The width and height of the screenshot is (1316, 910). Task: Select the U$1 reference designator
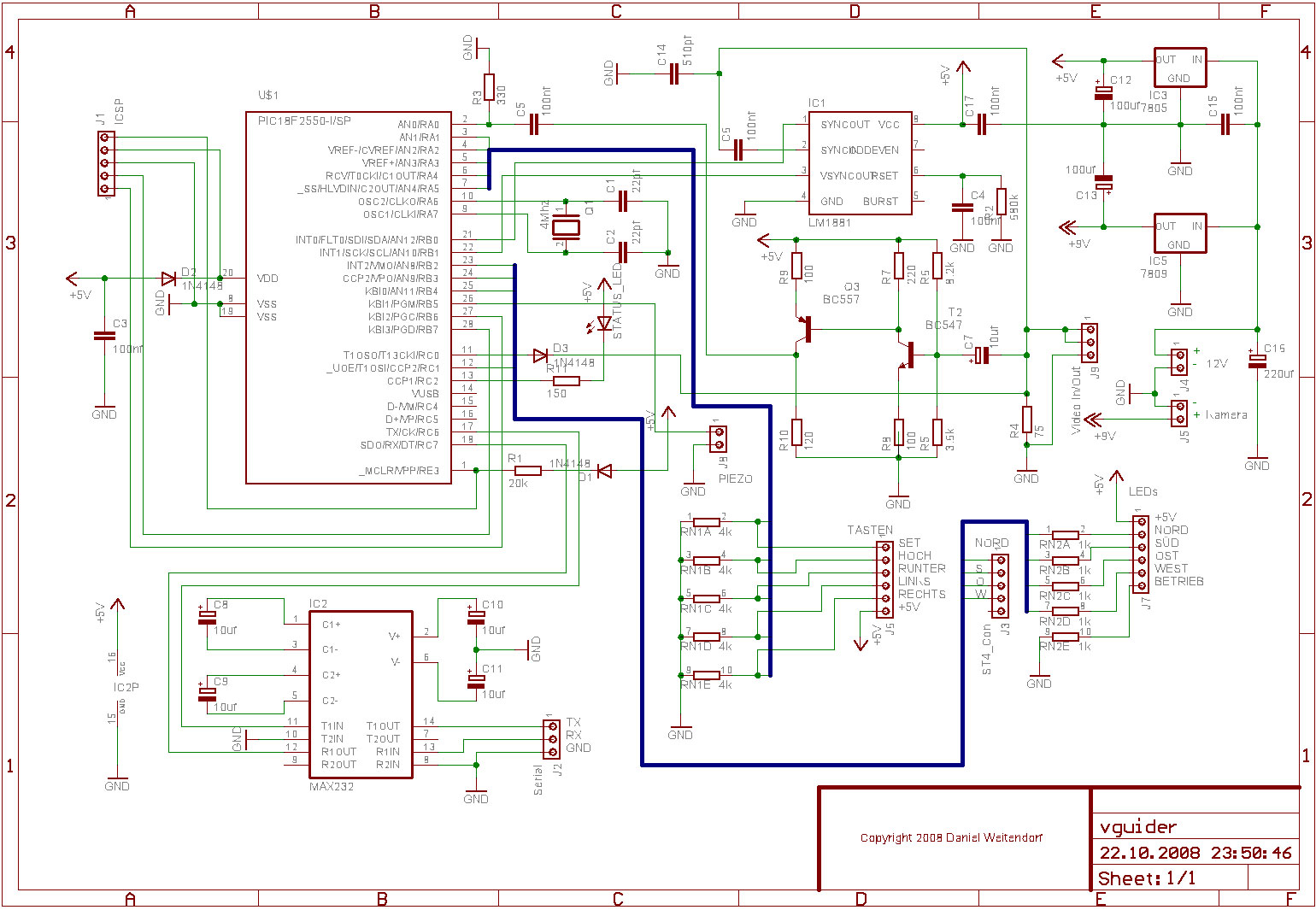point(268,95)
